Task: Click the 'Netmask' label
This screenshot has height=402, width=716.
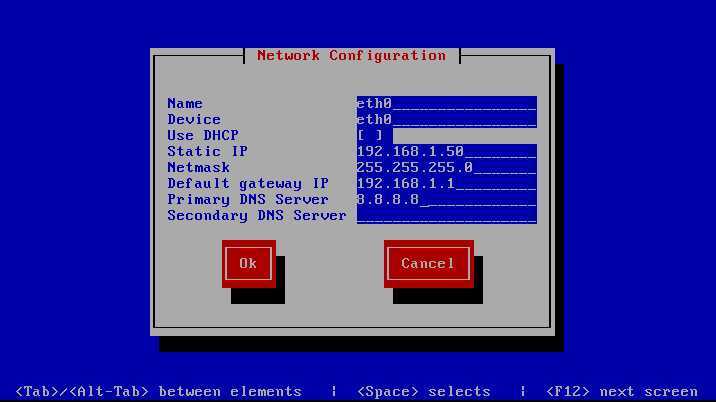Action: point(198,167)
